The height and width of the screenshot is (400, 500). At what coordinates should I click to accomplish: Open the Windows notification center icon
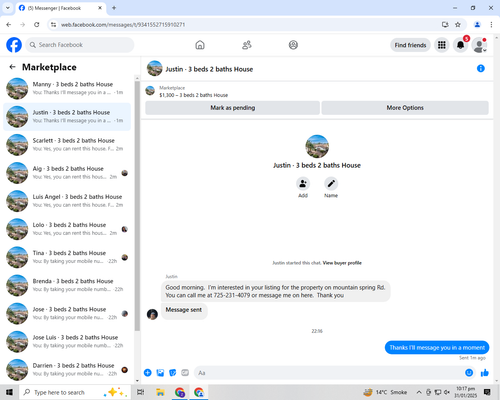tap(487, 392)
